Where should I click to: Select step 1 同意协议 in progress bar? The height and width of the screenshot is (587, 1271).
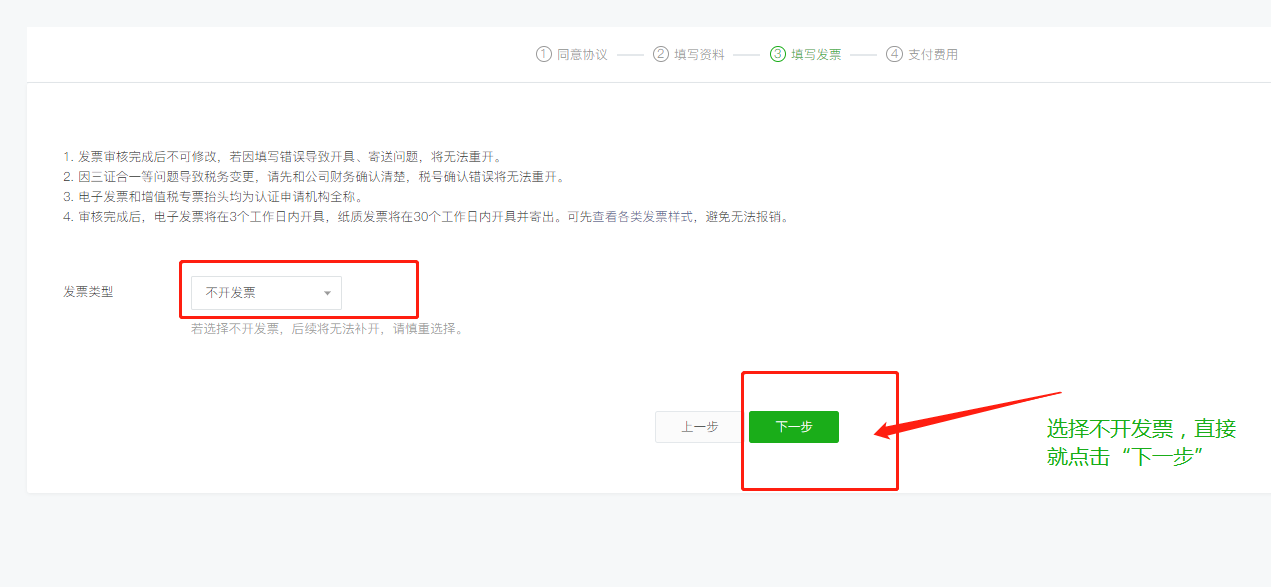[572, 55]
